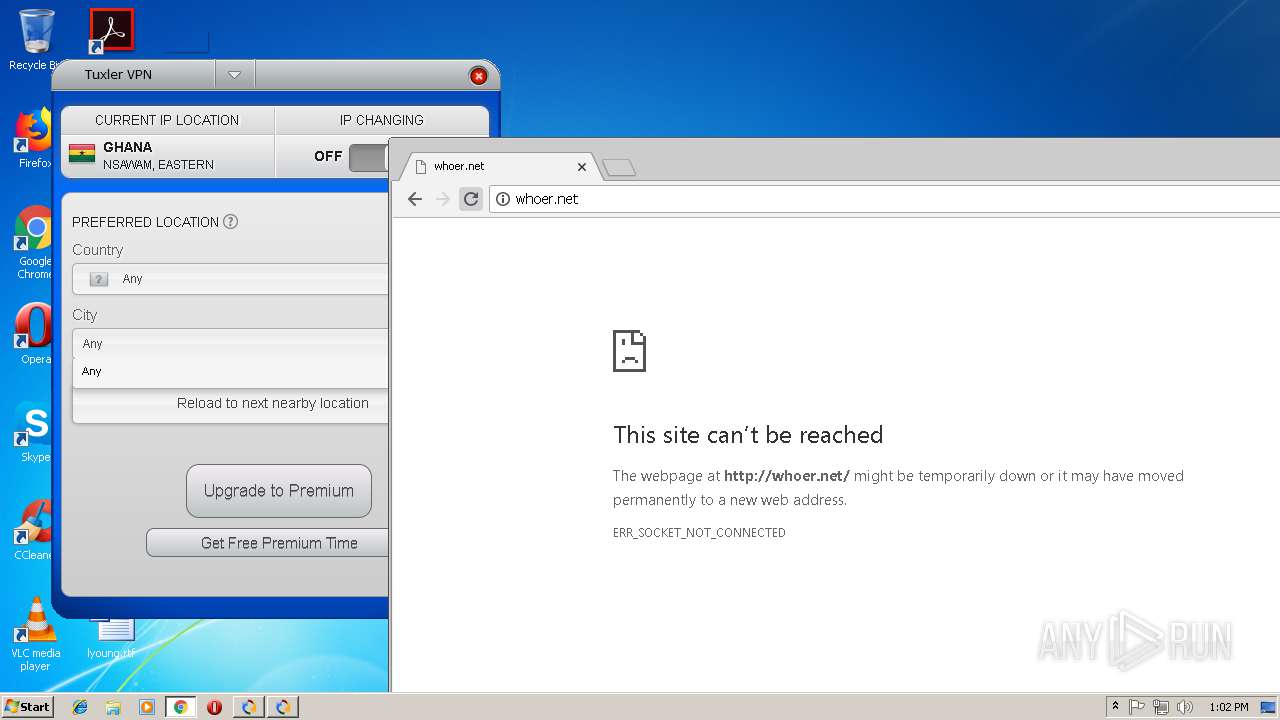
Task: Open the Adobe Acrobat desktop shortcut
Action: [111, 30]
